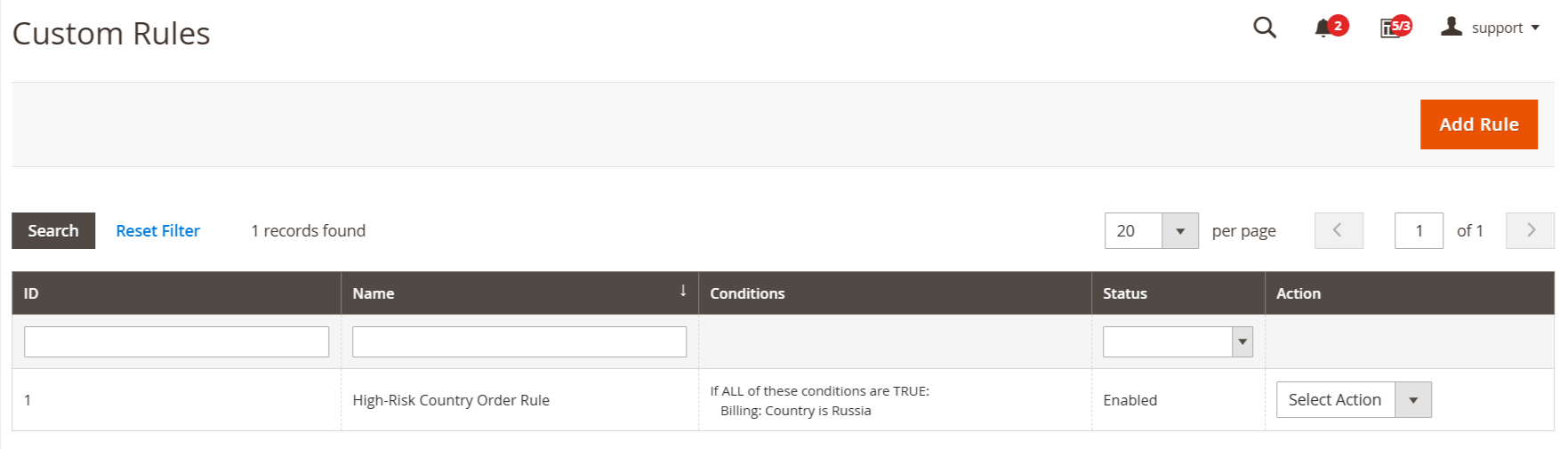Open the Status filter dropdown
The image size is (1568, 449).
(x=1178, y=342)
